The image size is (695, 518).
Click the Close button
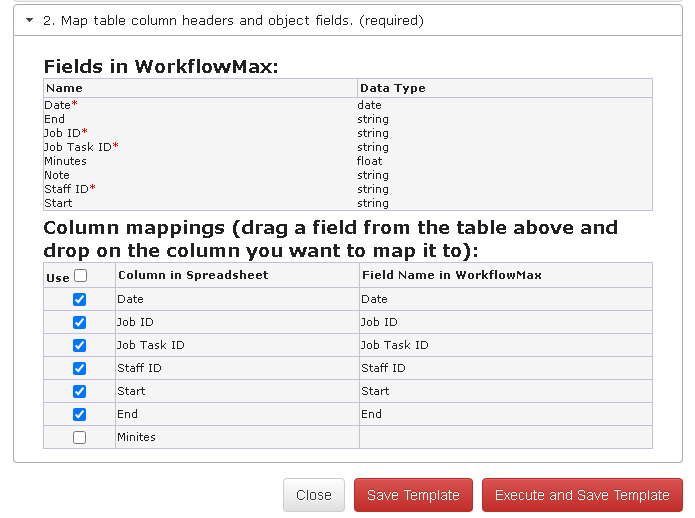[x=314, y=495]
